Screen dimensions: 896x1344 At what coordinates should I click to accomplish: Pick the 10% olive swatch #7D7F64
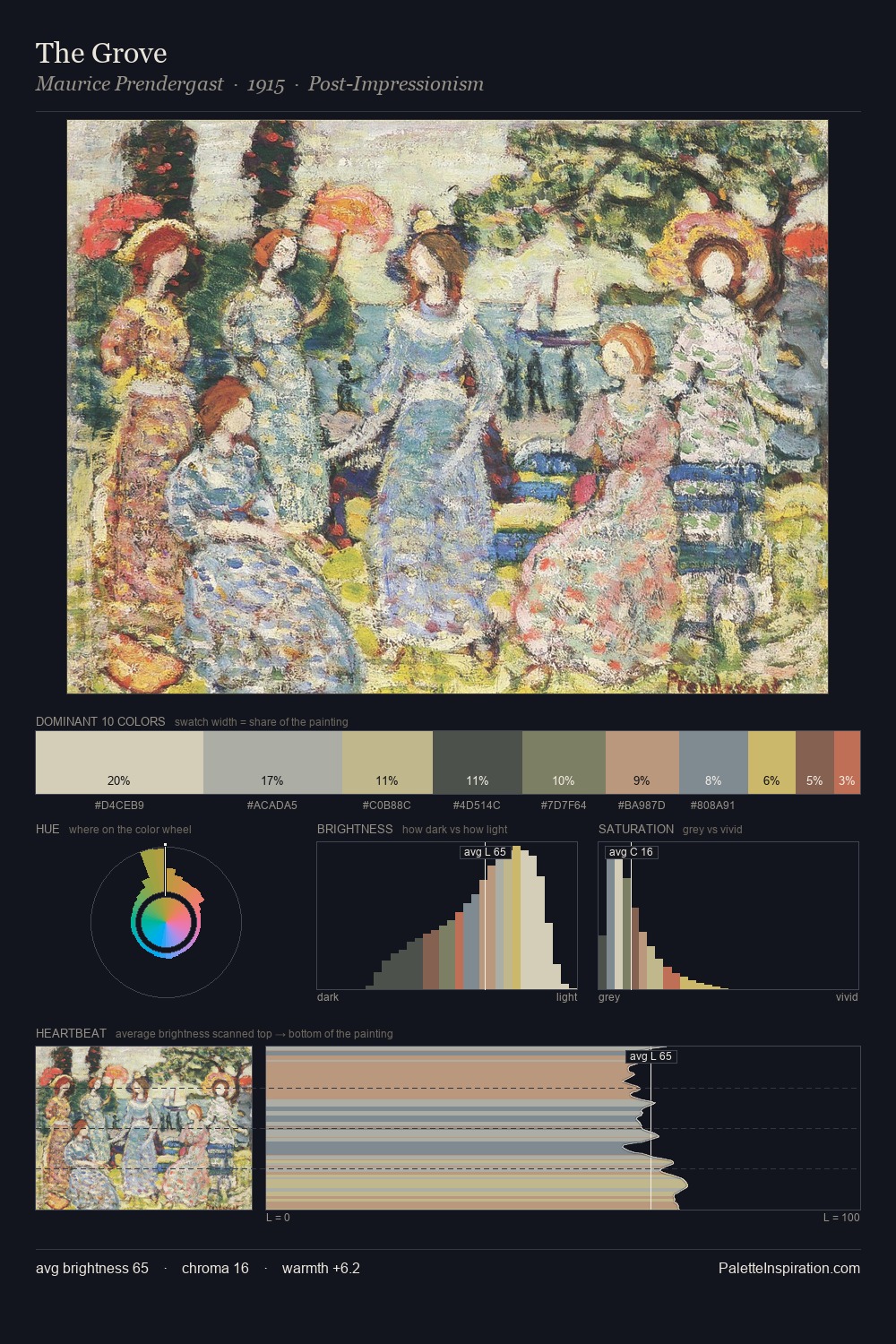pyautogui.click(x=564, y=762)
